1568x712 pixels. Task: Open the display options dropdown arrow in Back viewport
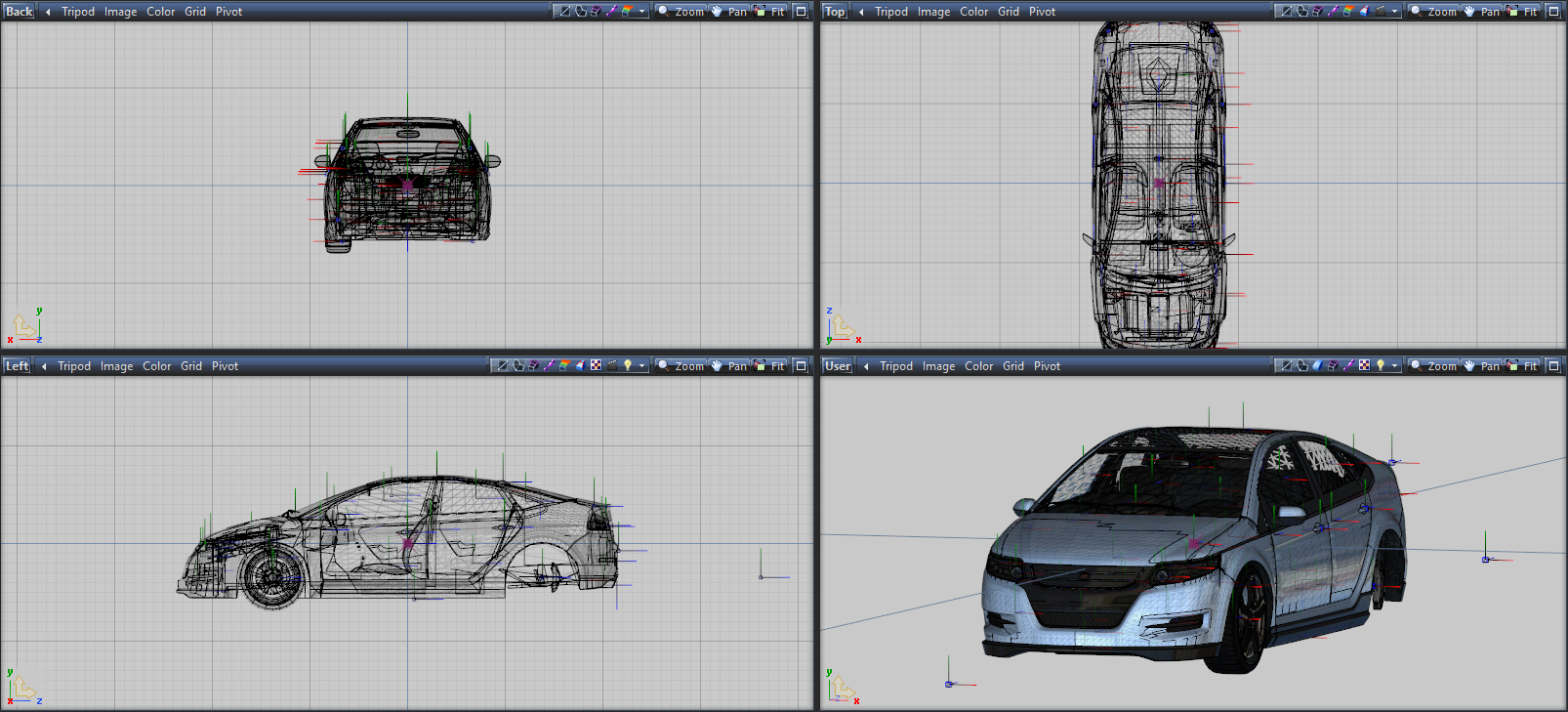(x=641, y=11)
